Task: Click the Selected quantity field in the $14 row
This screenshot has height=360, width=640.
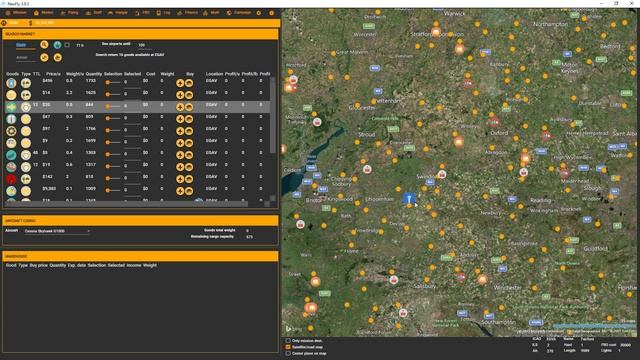Action: pyautogui.click(x=132, y=94)
